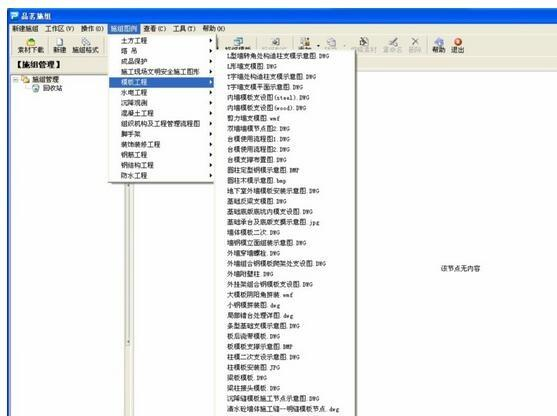This screenshot has height=416, width=557.
Task: Expand the 装饰装修工程 submenu
Action: [161, 144]
